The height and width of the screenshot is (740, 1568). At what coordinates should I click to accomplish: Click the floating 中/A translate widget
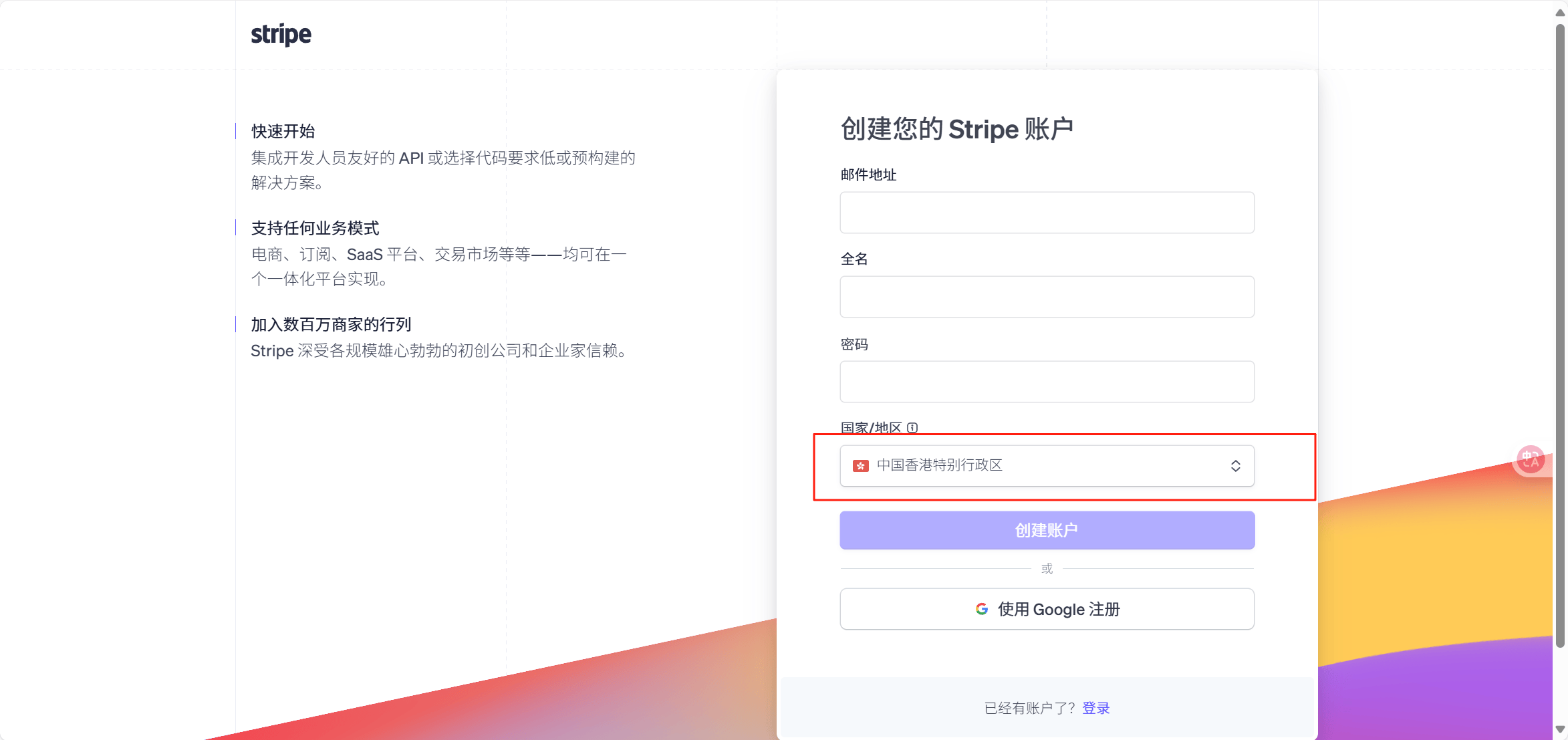pos(1531,461)
